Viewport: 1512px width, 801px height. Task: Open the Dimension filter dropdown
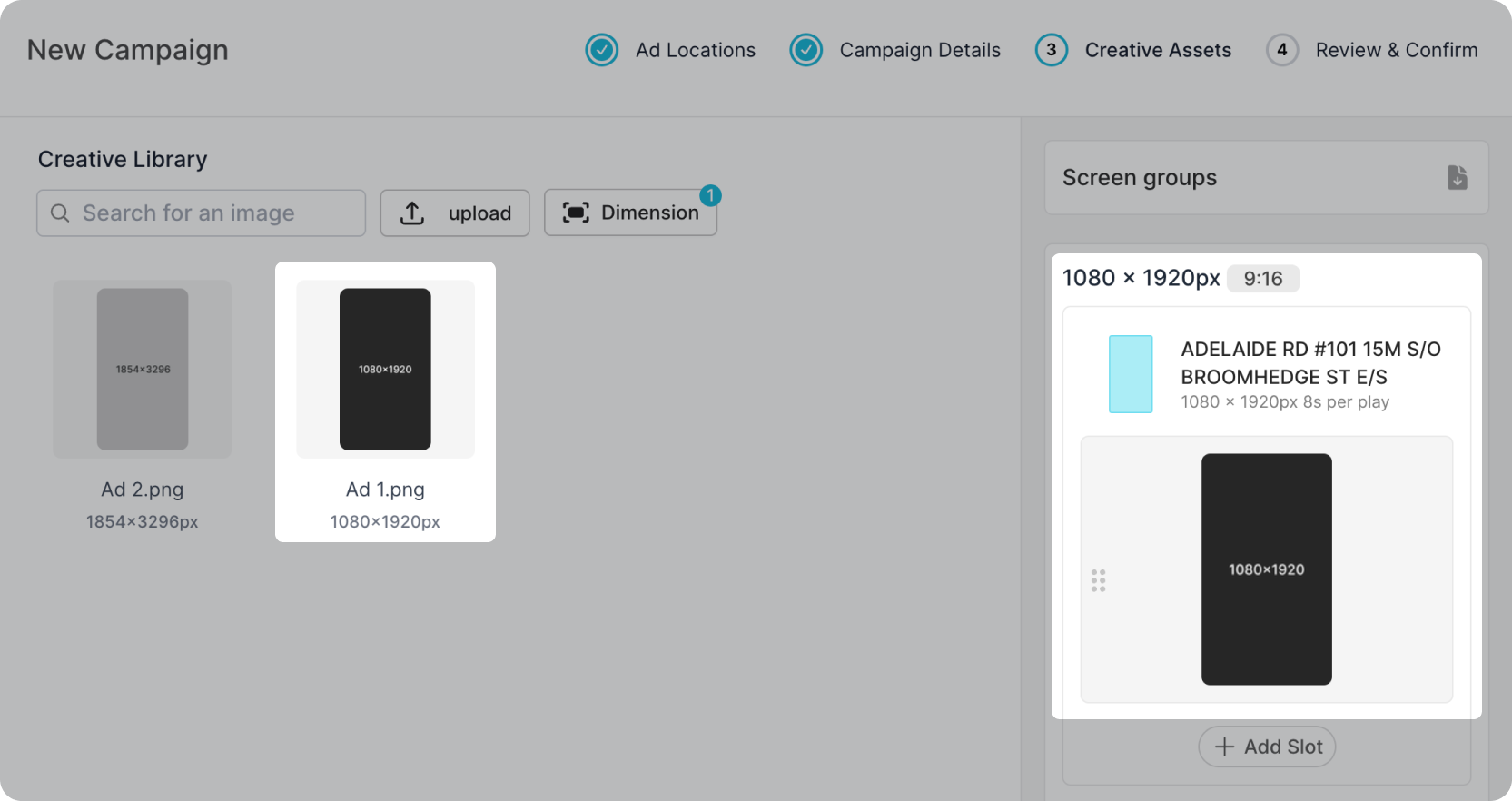(630, 213)
